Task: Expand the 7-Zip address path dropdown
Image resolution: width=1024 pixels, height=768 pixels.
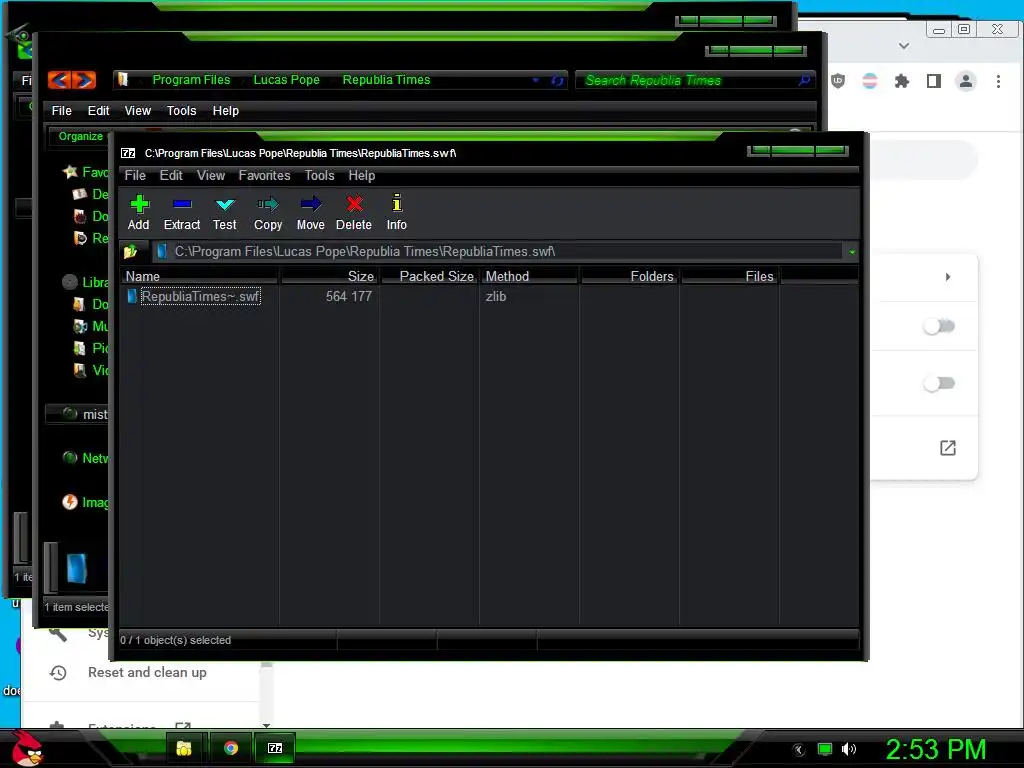Action: tap(852, 252)
